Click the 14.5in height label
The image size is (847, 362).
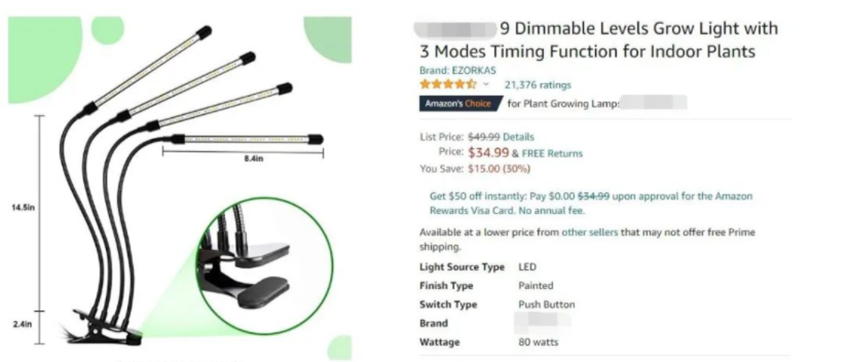[23, 207]
